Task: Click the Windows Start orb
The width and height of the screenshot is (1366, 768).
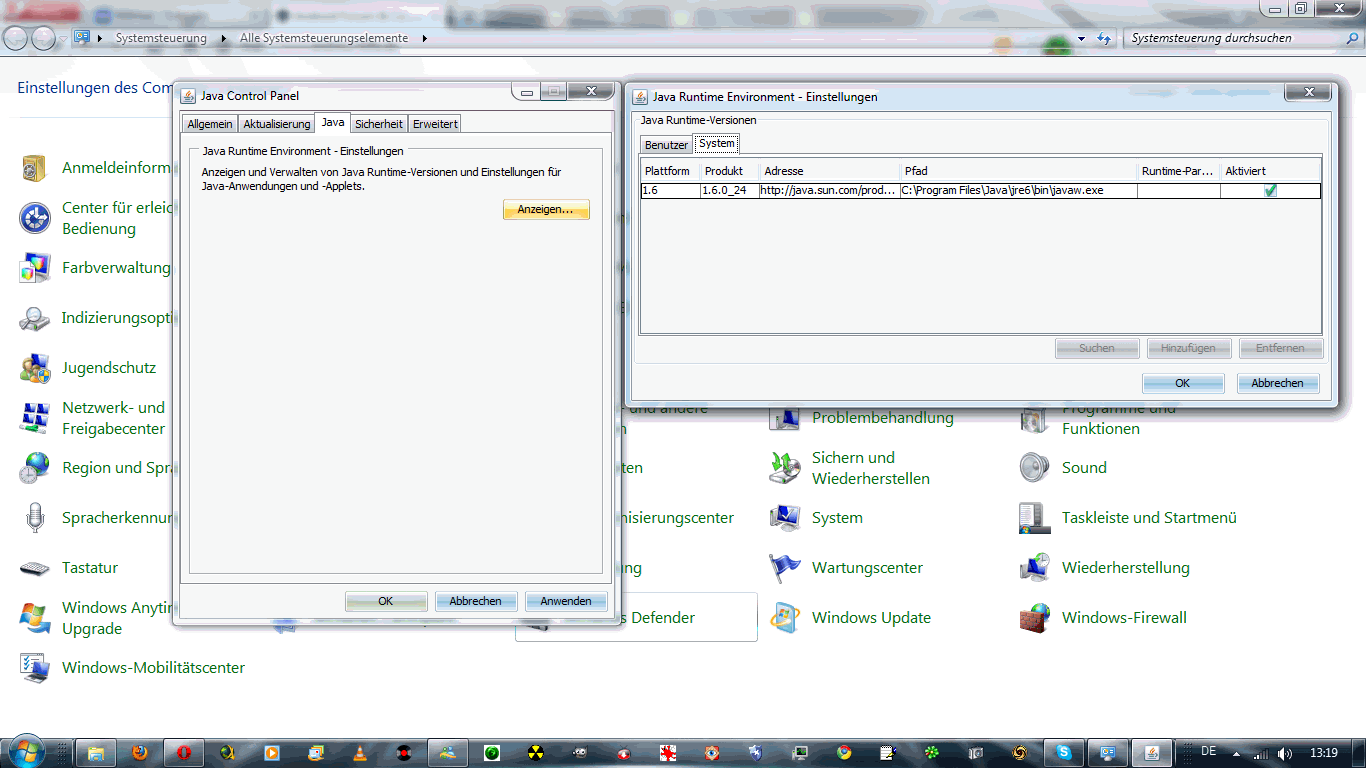Action: click(x=25, y=751)
